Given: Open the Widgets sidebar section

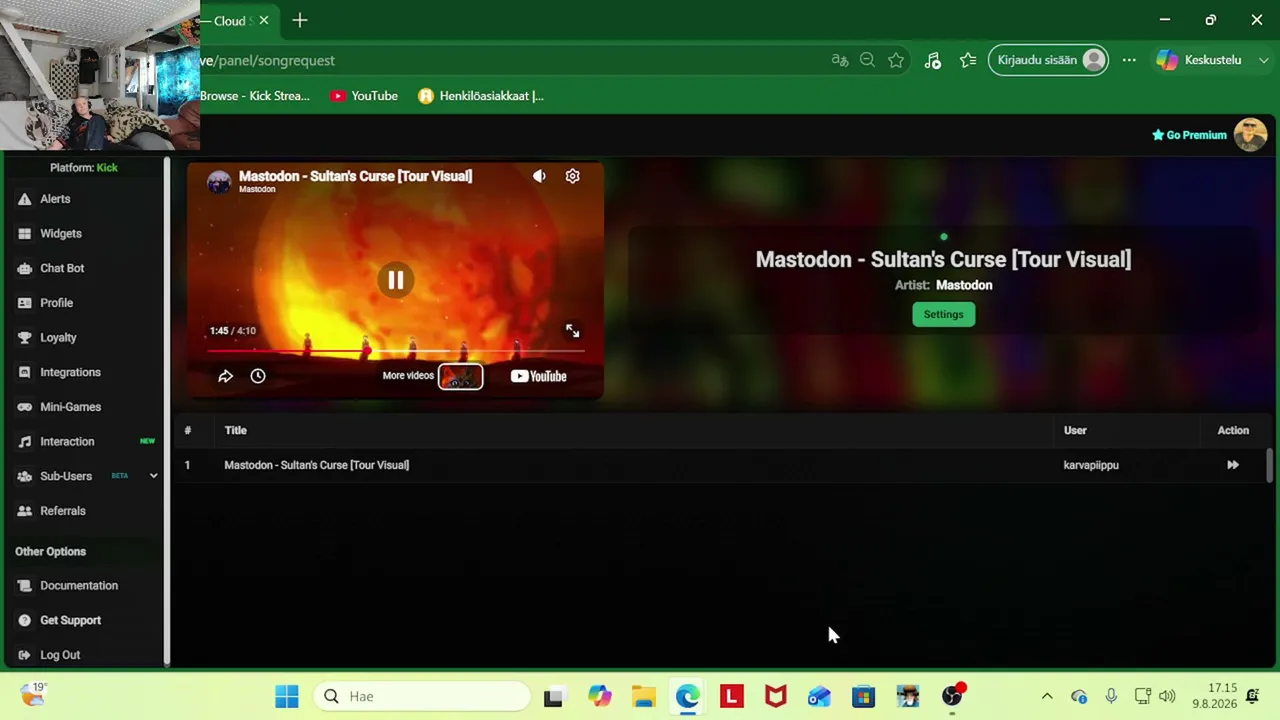Looking at the screenshot, I should [x=60, y=233].
